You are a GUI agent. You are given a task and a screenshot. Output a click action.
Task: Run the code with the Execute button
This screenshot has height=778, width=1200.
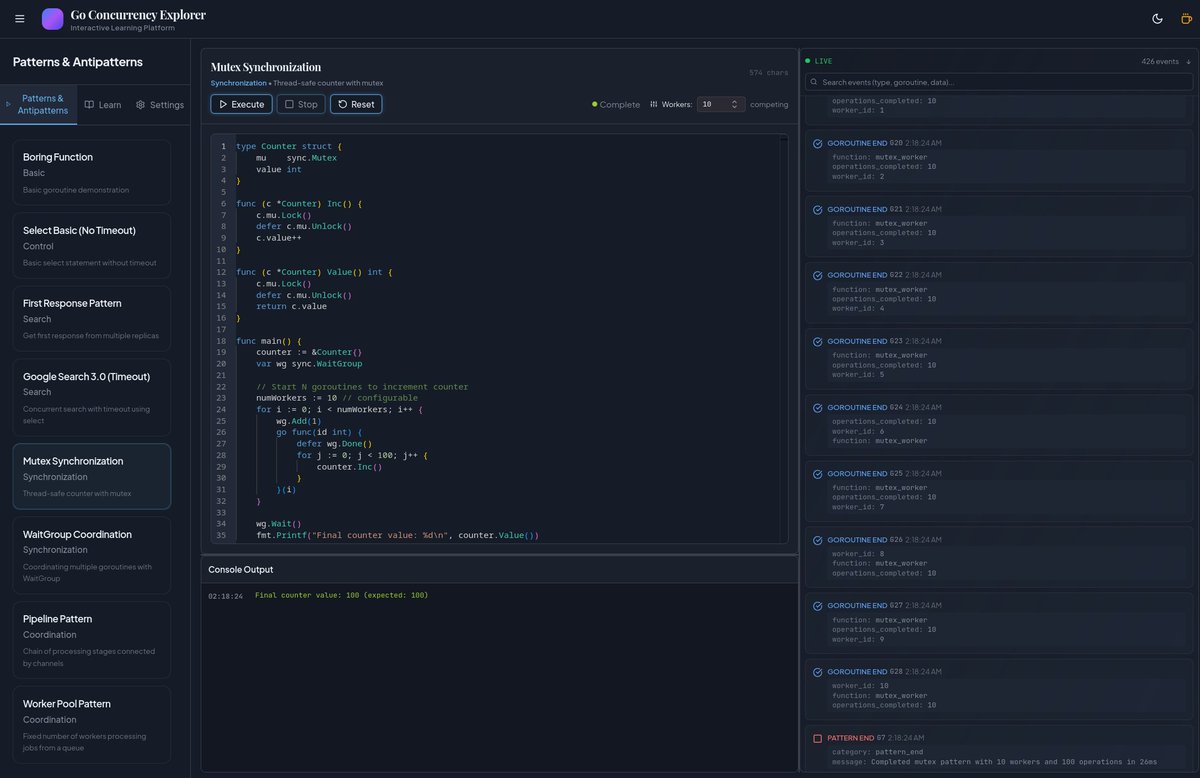point(241,104)
